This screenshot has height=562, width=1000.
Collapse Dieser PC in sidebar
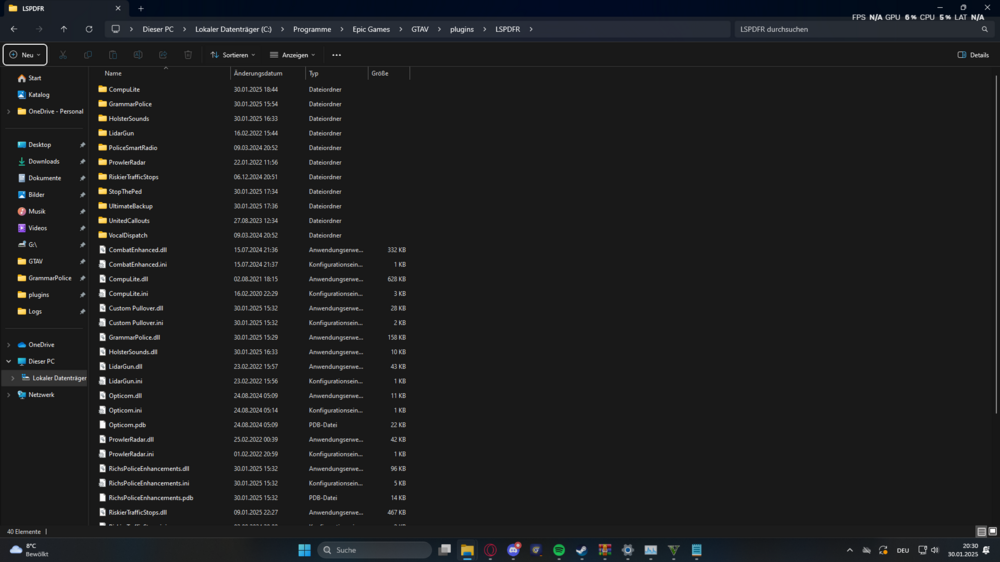(x=9, y=362)
